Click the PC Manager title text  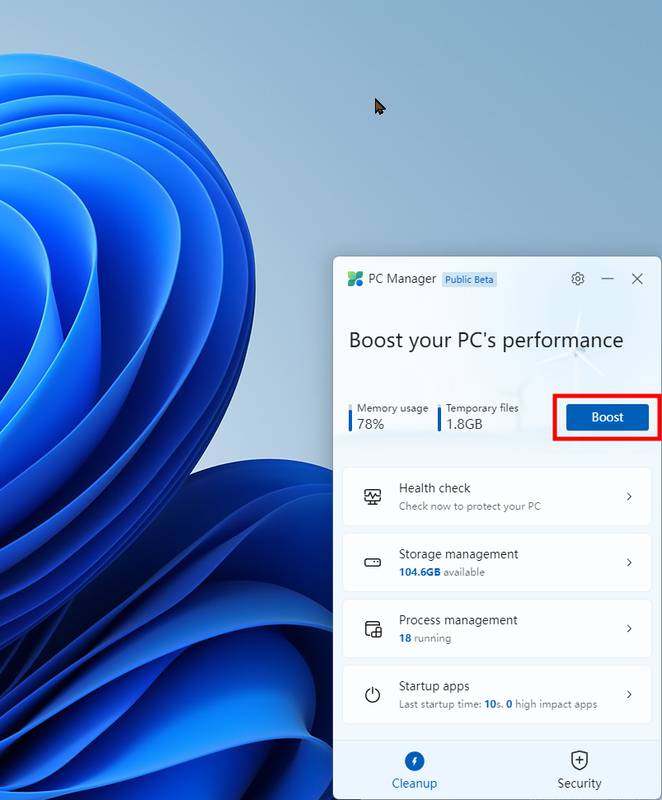click(x=402, y=279)
